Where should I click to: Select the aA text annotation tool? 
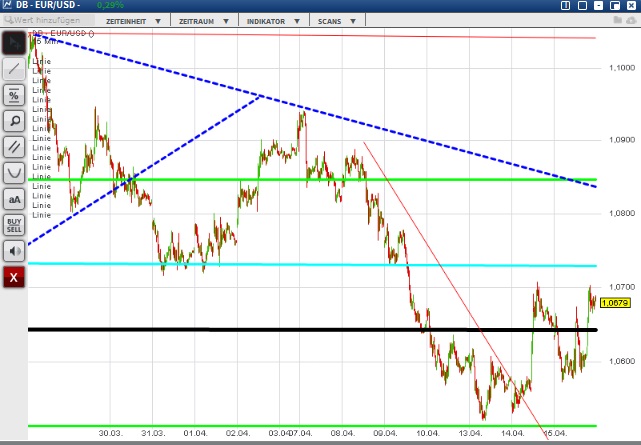[14, 199]
